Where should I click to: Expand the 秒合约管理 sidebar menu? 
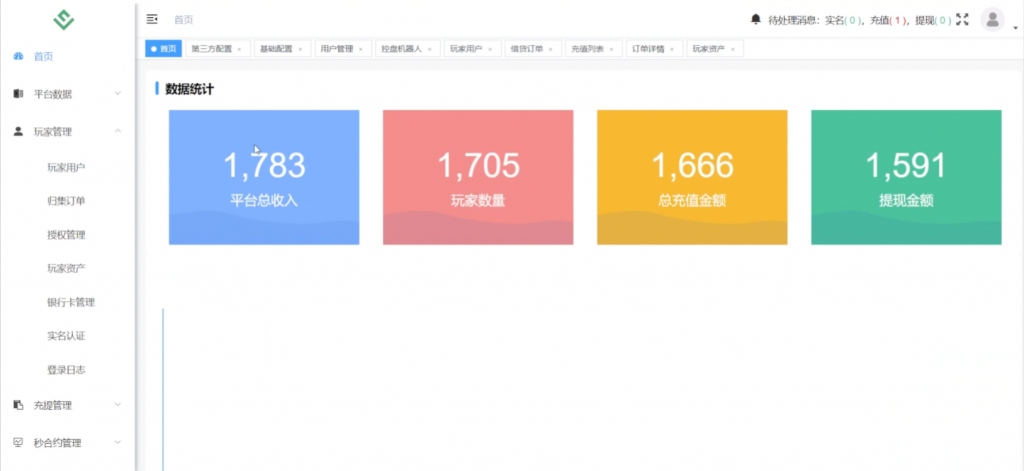click(66, 442)
